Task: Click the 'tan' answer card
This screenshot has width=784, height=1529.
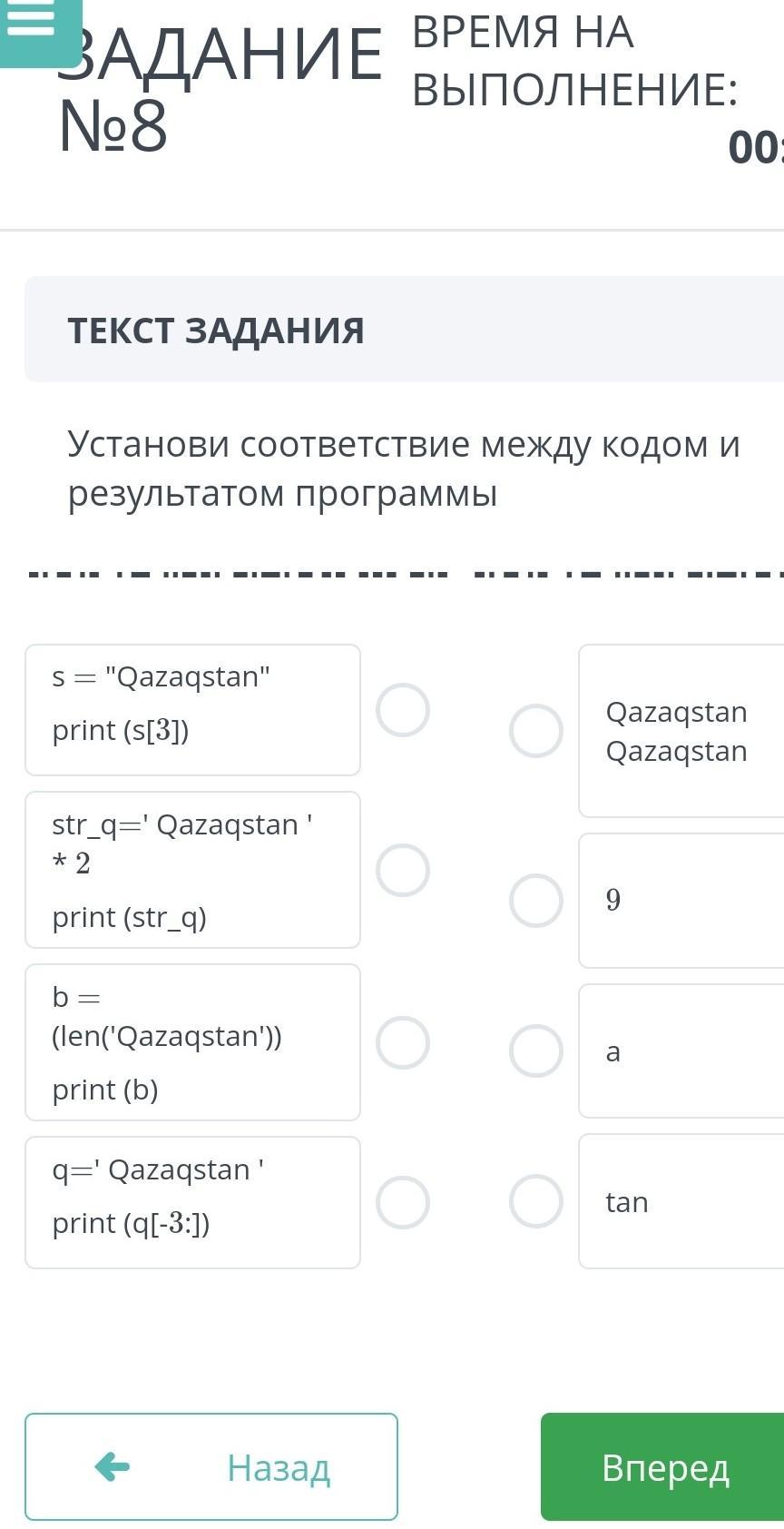Action: click(x=681, y=1201)
